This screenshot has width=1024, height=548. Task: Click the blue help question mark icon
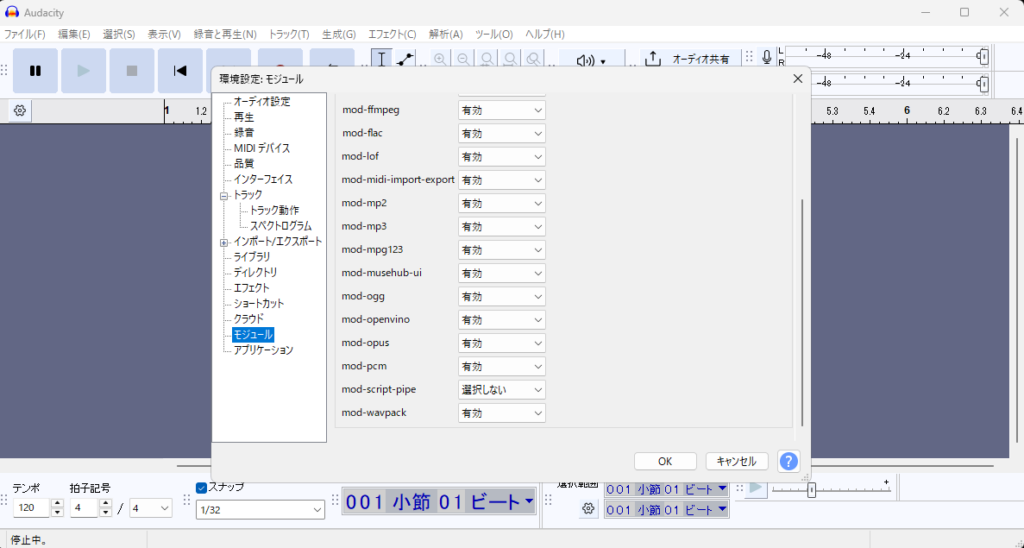click(789, 461)
